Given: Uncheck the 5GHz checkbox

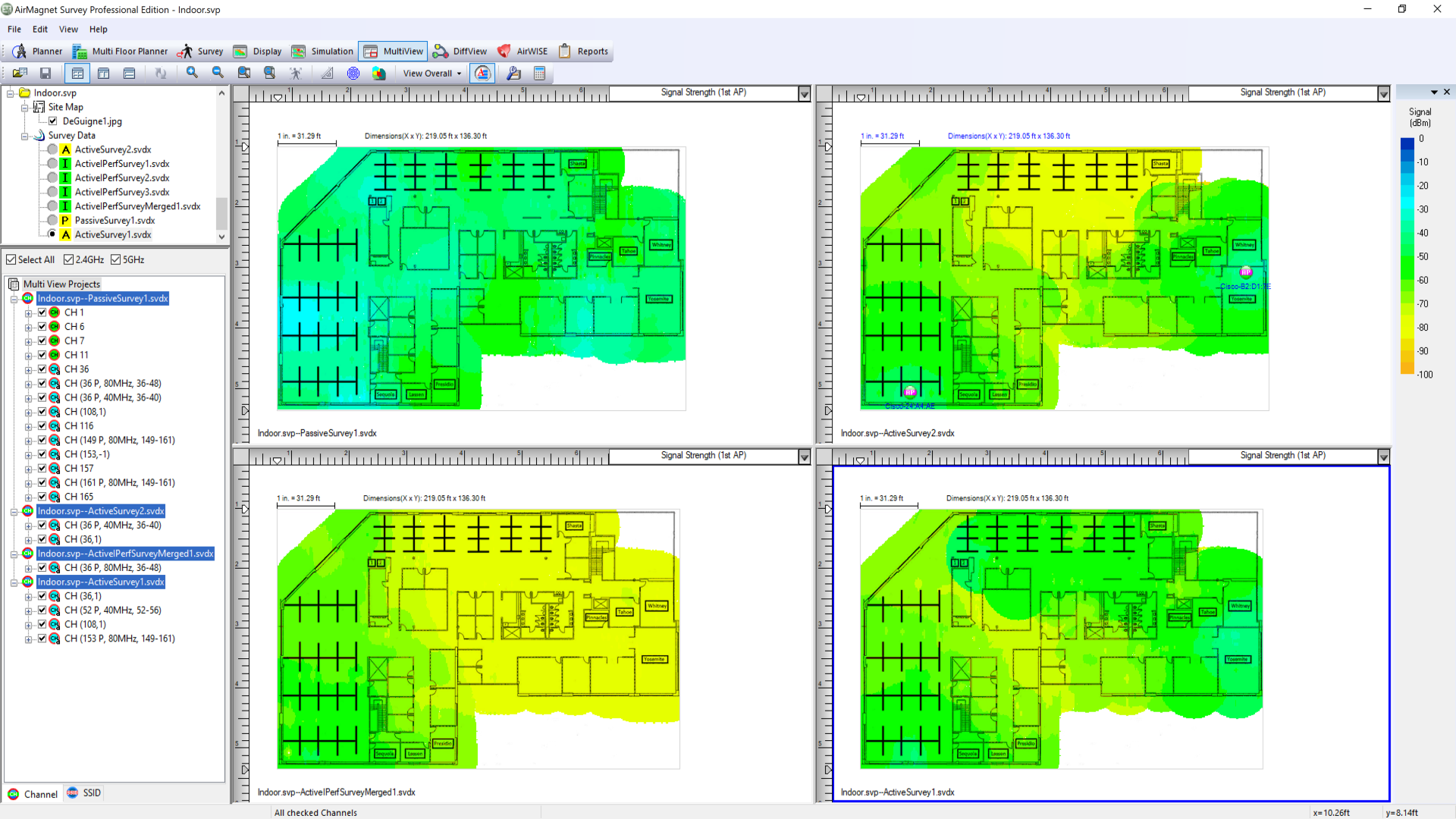Looking at the screenshot, I should pos(116,260).
